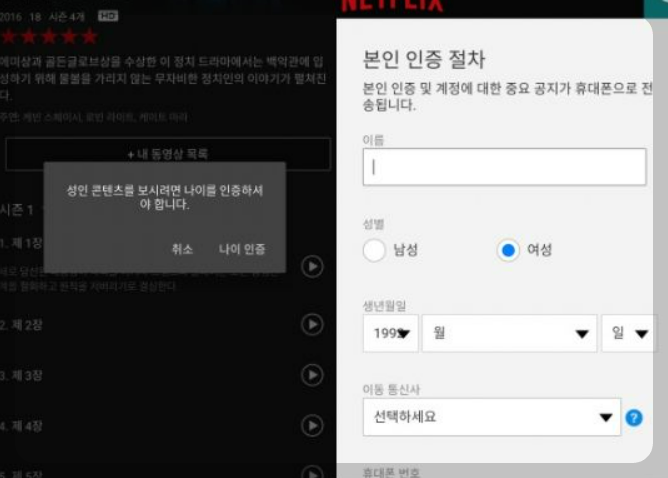
Task: Click the 이름 name input field
Action: pyautogui.click(x=504, y=167)
